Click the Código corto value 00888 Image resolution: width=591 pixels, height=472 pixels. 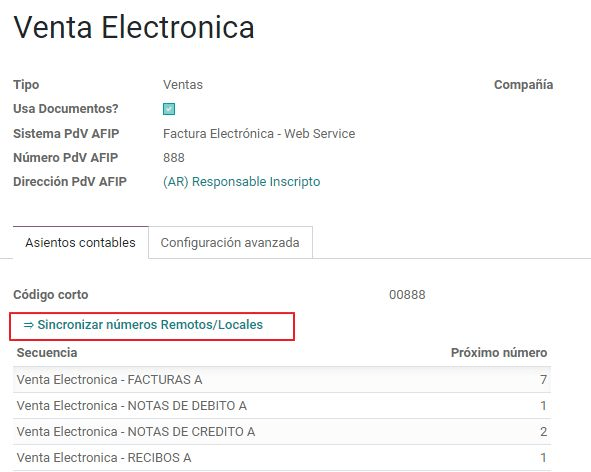coord(407,295)
